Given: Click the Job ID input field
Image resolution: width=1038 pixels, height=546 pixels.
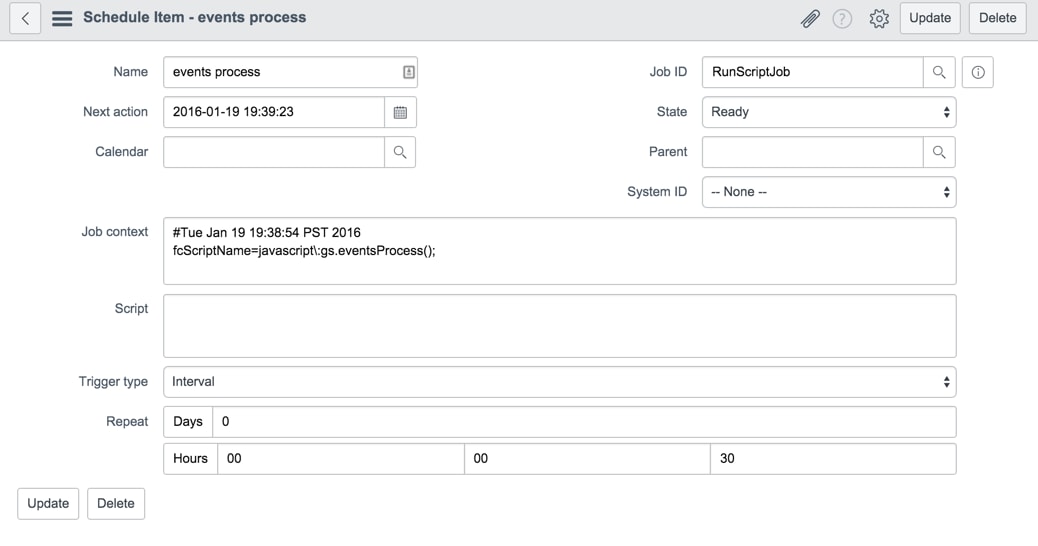Looking at the screenshot, I should click(x=813, y=72).
